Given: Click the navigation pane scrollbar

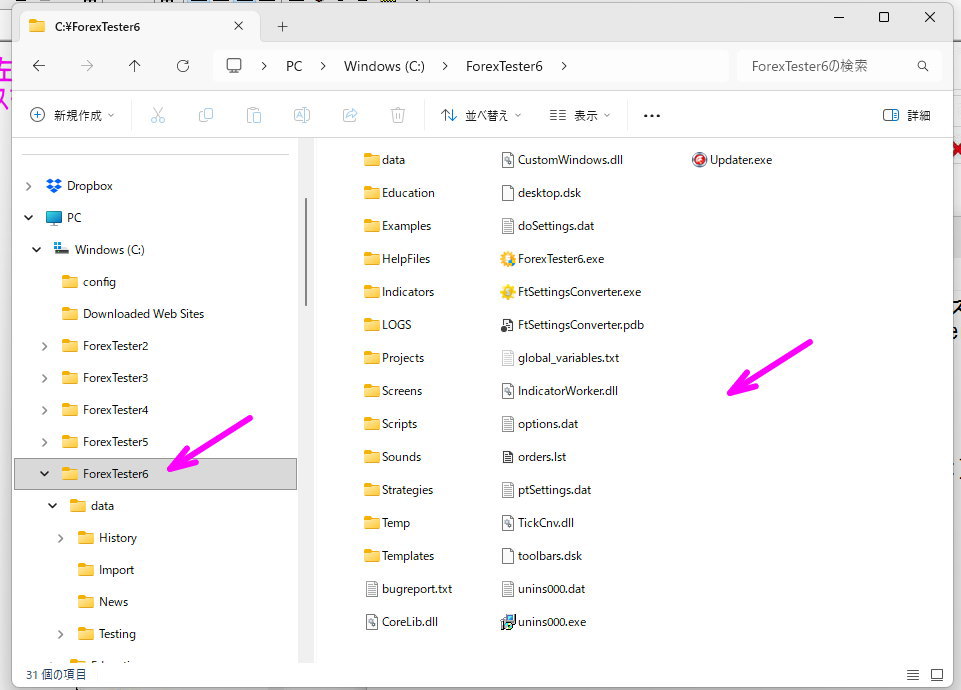Looking at the screenshot, I should point(306,252).
